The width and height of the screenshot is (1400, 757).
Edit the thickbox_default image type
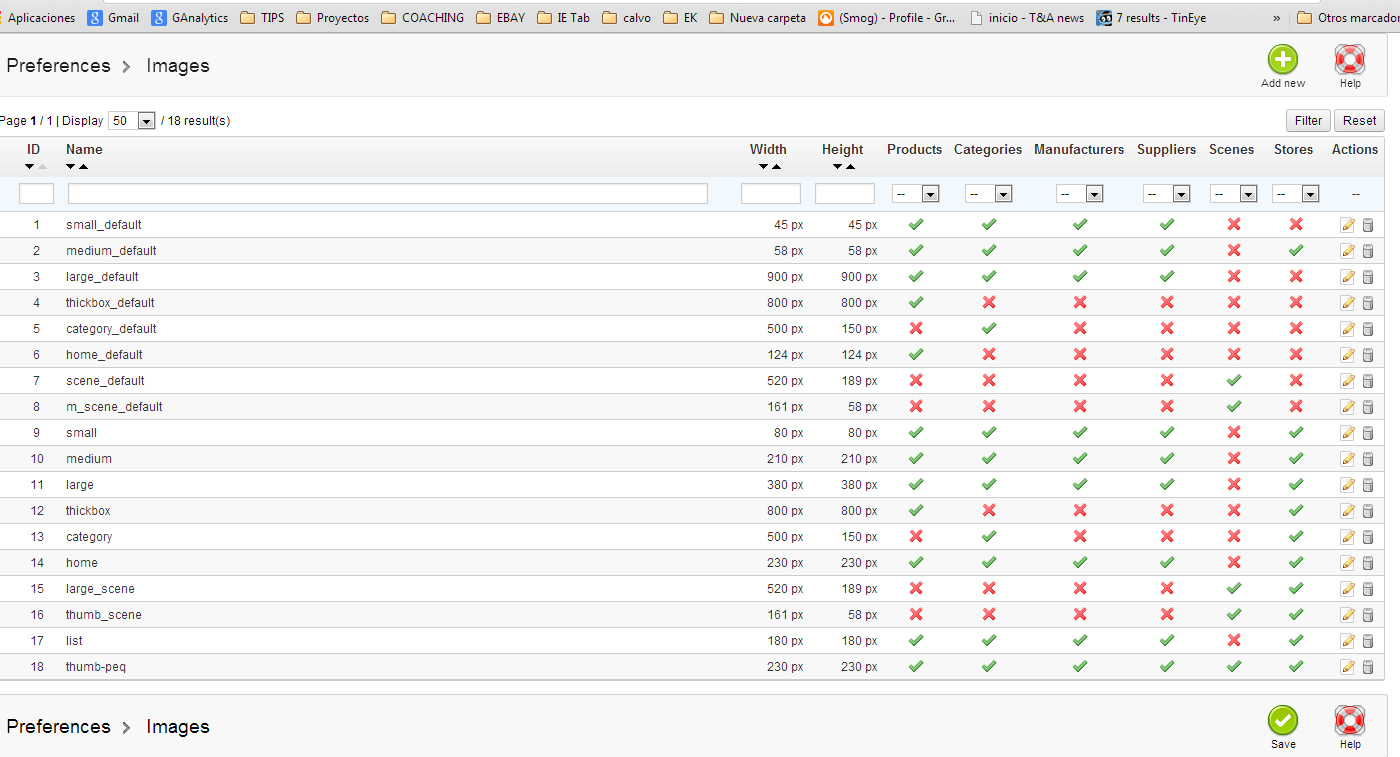pyautogui.click(x=1348, y=303)
